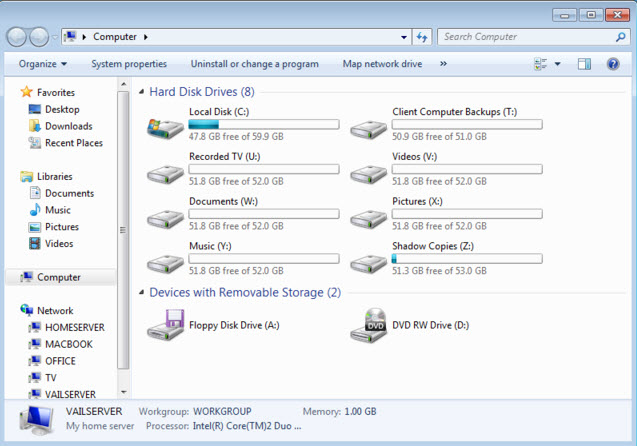Toggle the preview pane icon
The height and width of the screenshot is (446, 637).
[584, 64]
